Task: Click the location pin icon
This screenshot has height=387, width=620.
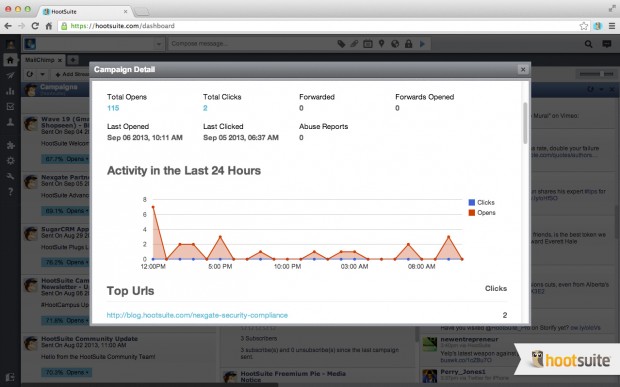Action: (381, 44)
